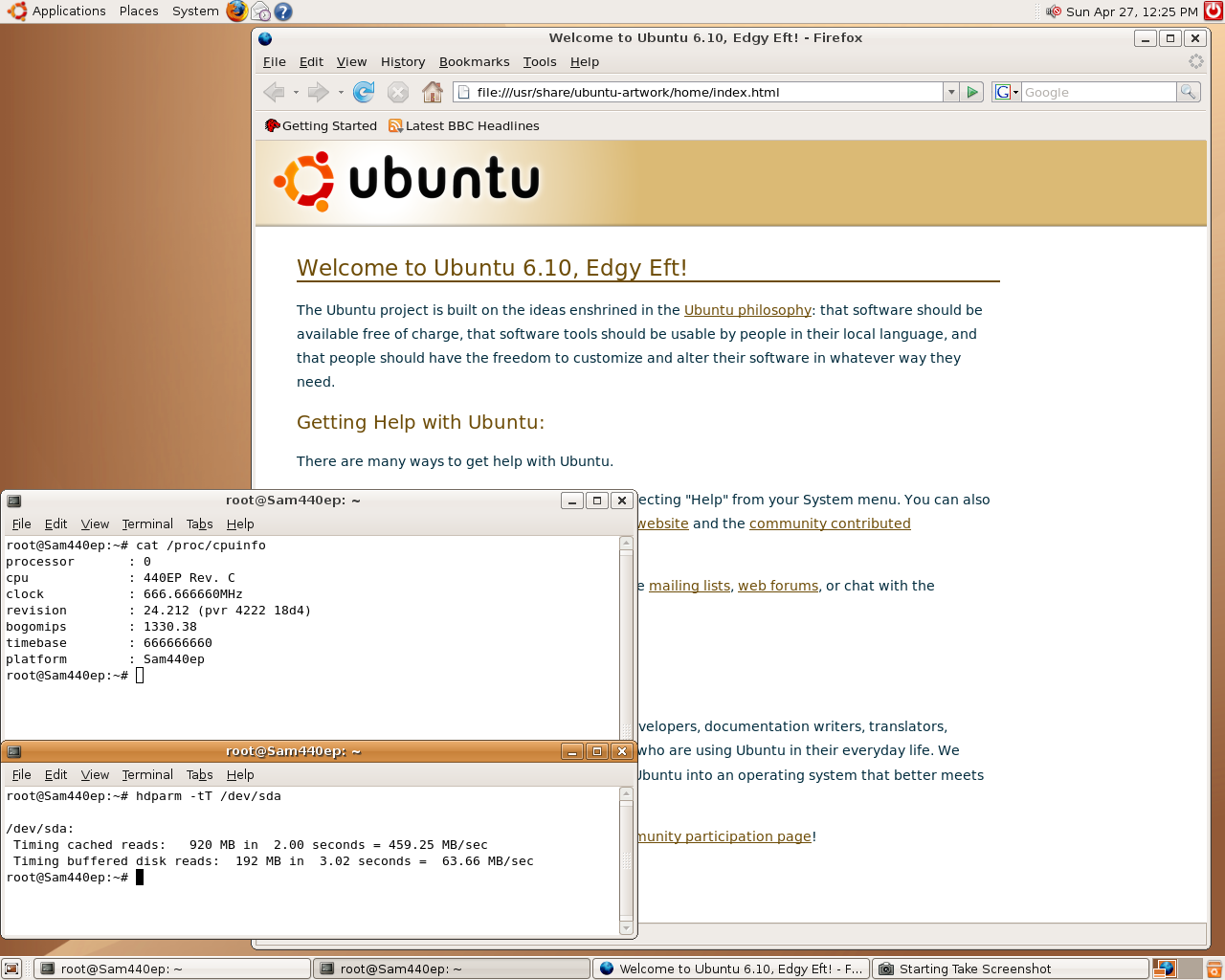Open the Firefox View menu
The height and width of the screenshot is (980, 1225).
351,61
